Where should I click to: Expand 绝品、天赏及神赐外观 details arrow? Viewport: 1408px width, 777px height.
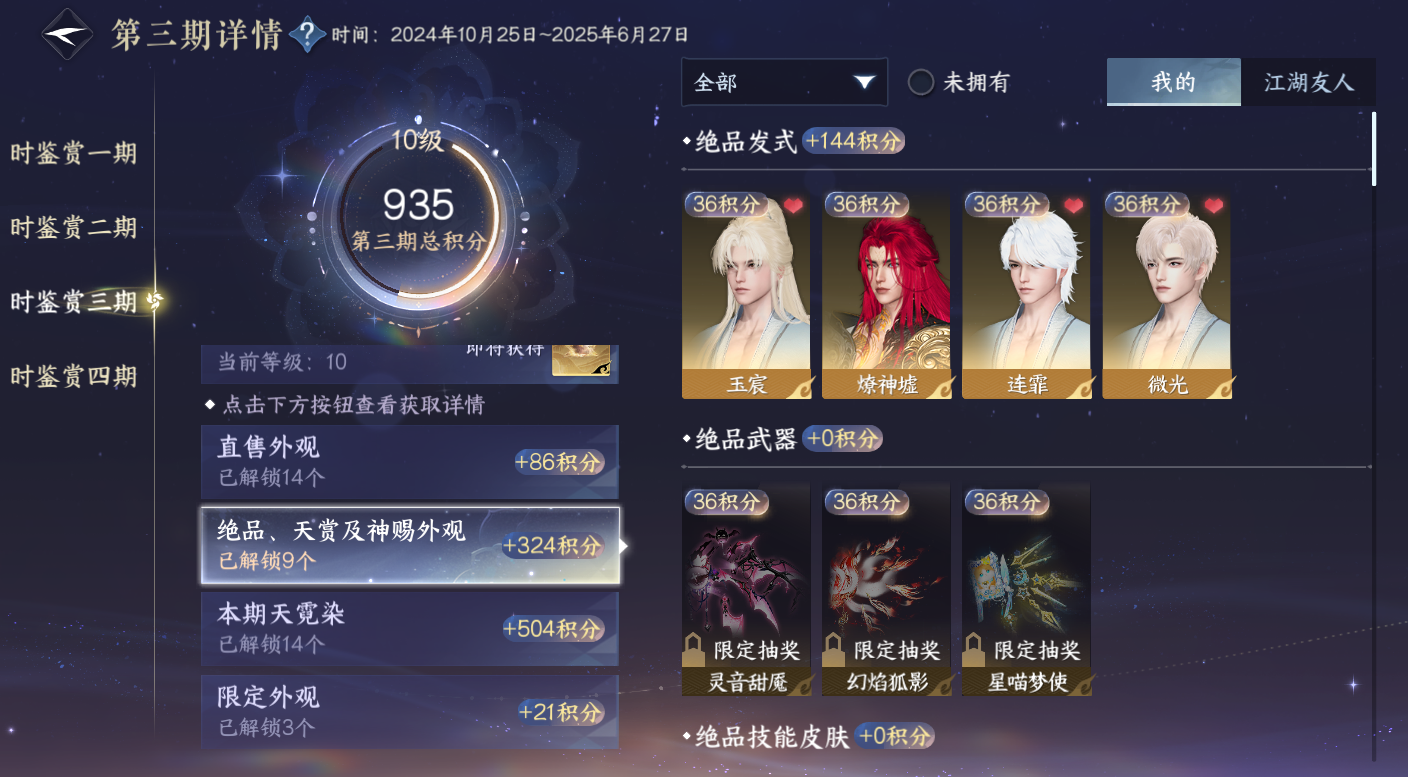(x=624, y=546)
